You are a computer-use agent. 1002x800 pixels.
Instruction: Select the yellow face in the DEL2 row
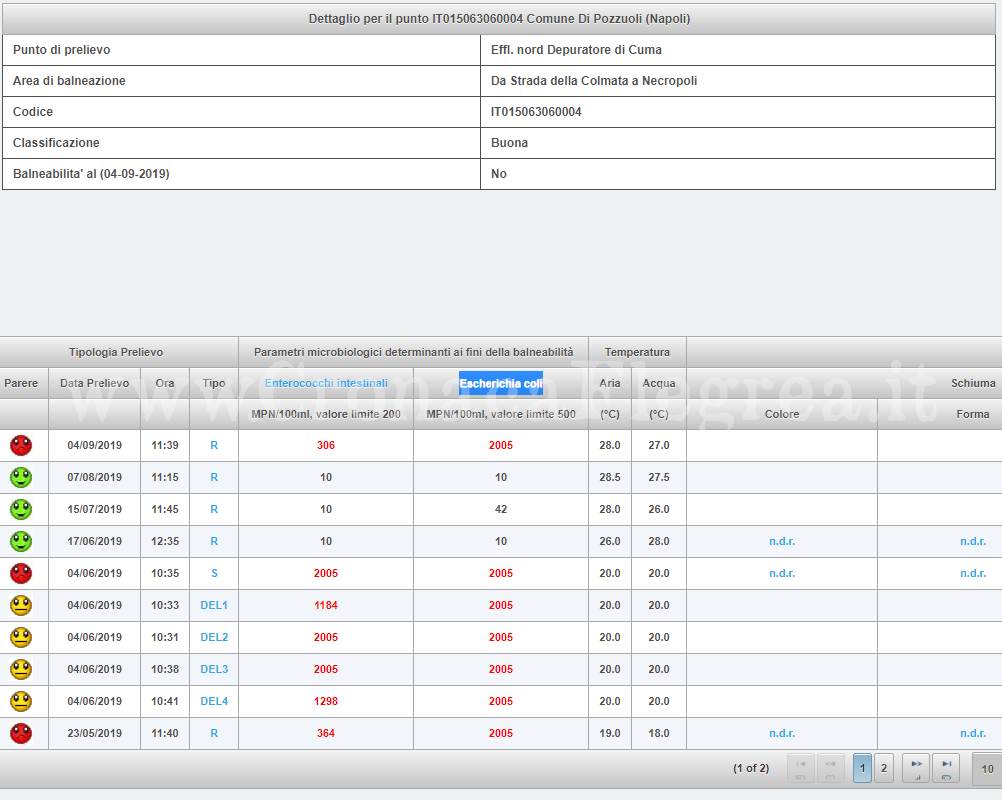pyautogui.click(x=21, y=637)
